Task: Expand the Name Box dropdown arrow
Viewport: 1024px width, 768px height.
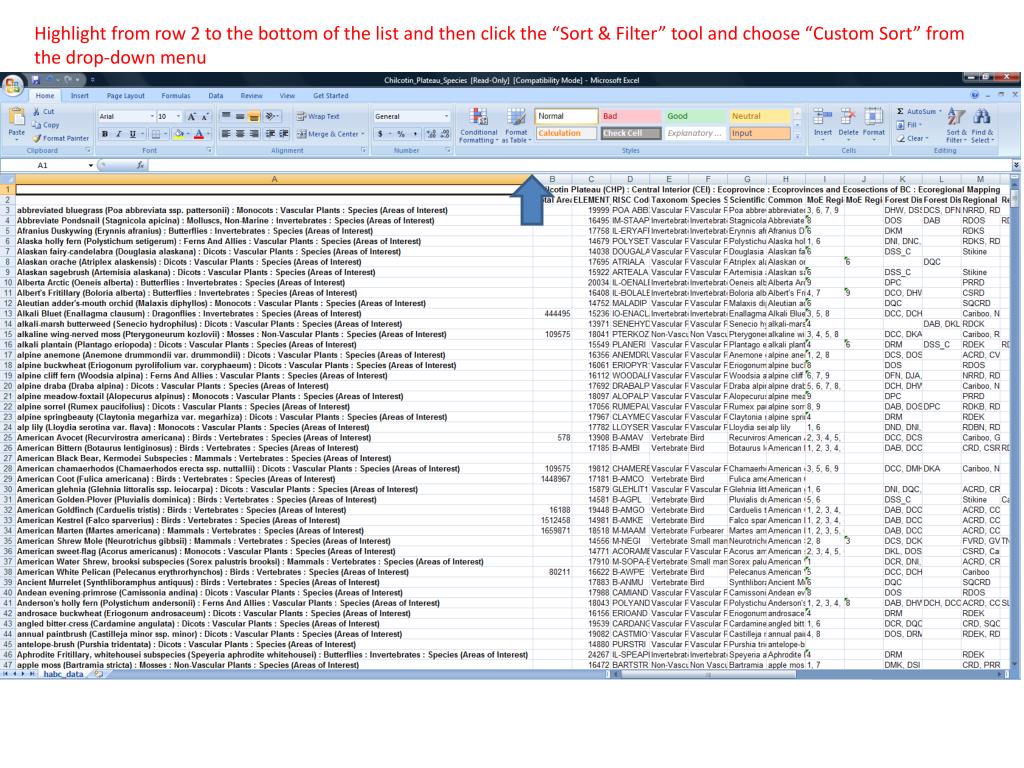Action: (x=91, y=166)
